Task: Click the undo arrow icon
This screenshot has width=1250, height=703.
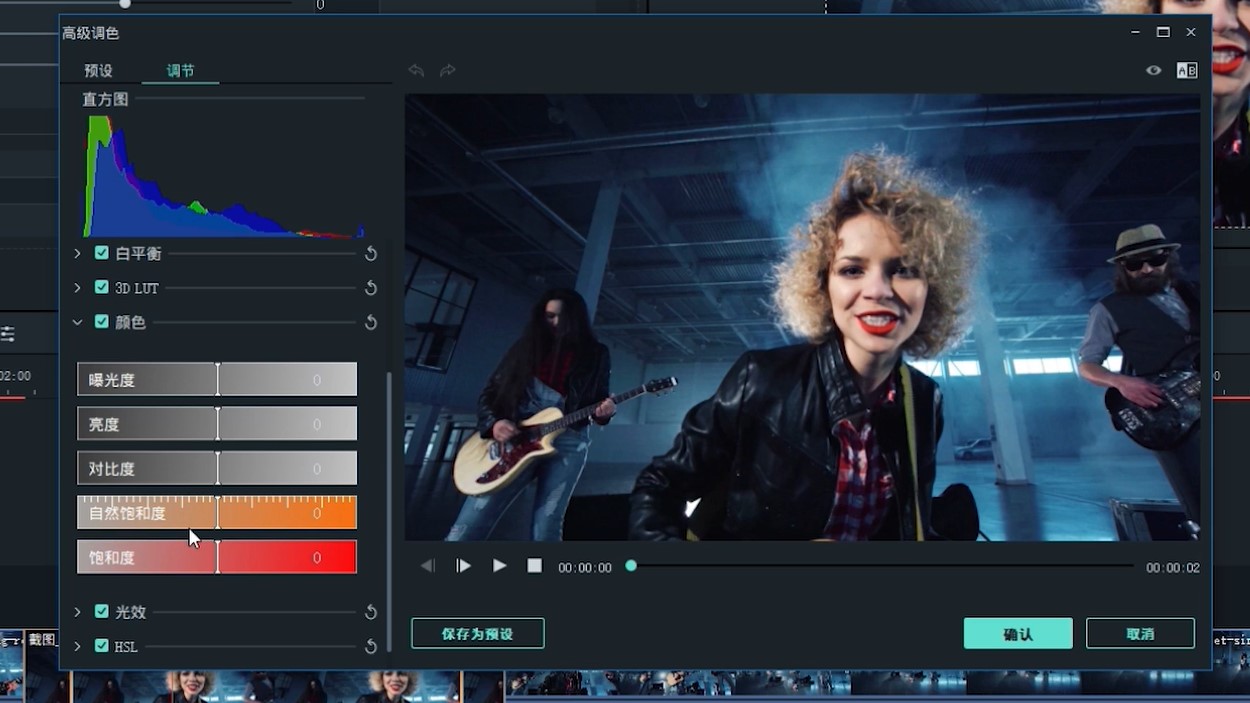Action: [416, 71]
